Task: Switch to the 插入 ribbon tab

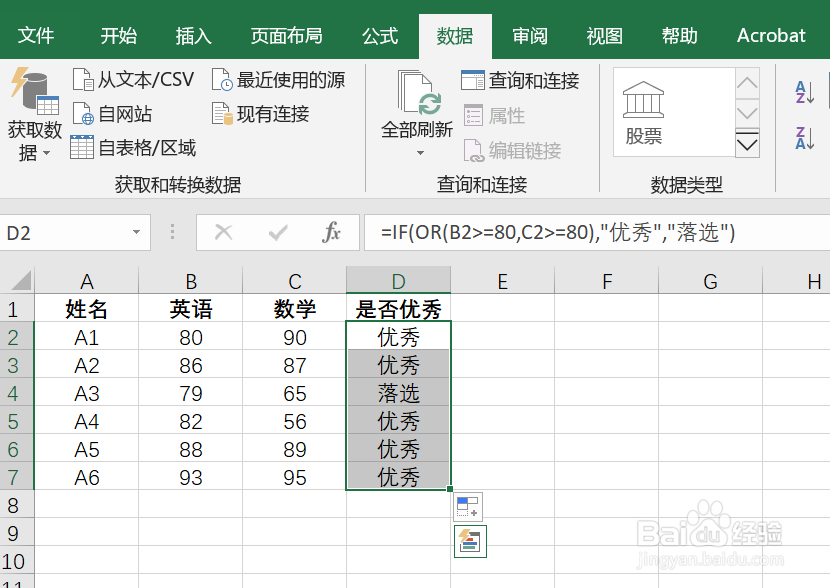Action: coord(193,36)
